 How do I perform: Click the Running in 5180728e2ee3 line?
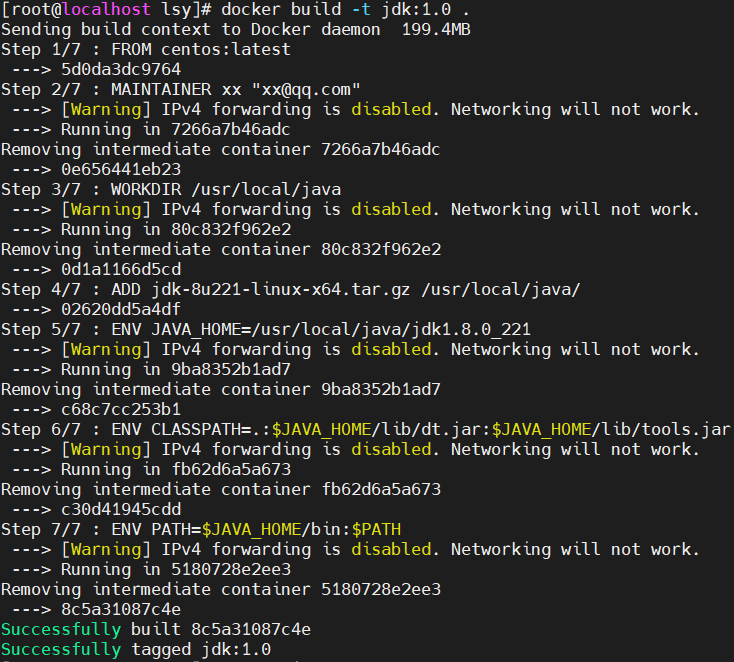click(151, 570)
